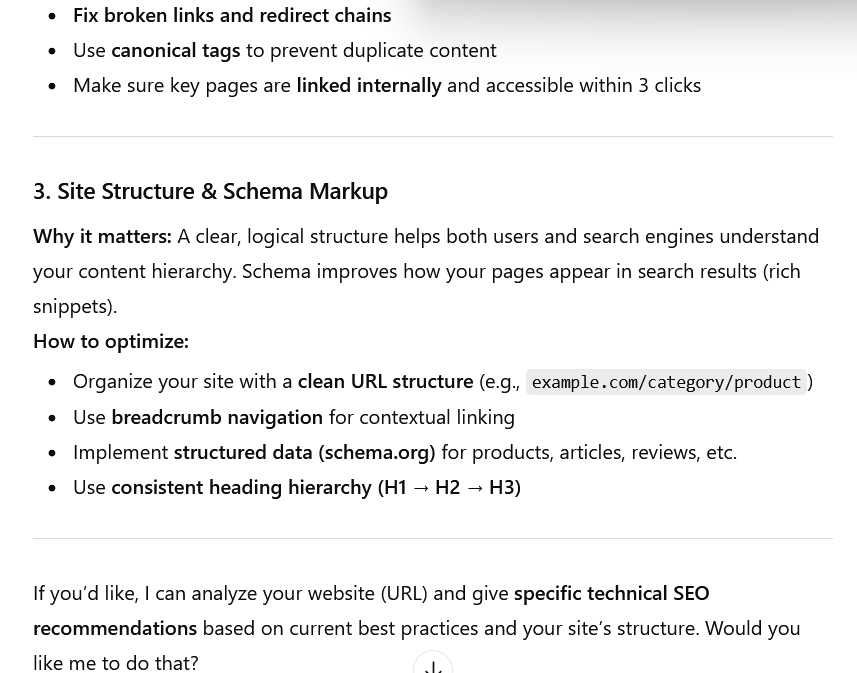Click the bold word "recommendations" in the last paragraph
The height and width of the screenshot is (673, 857).
[115, 628]
